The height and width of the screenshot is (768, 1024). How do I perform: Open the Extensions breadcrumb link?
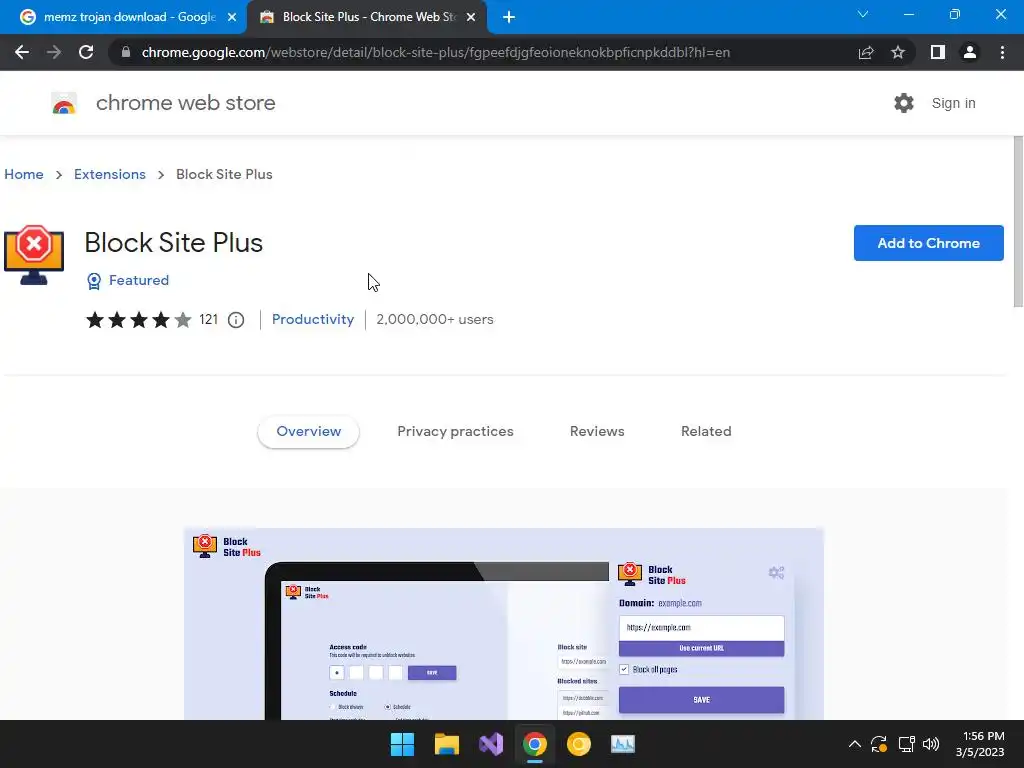coord(110,174)
